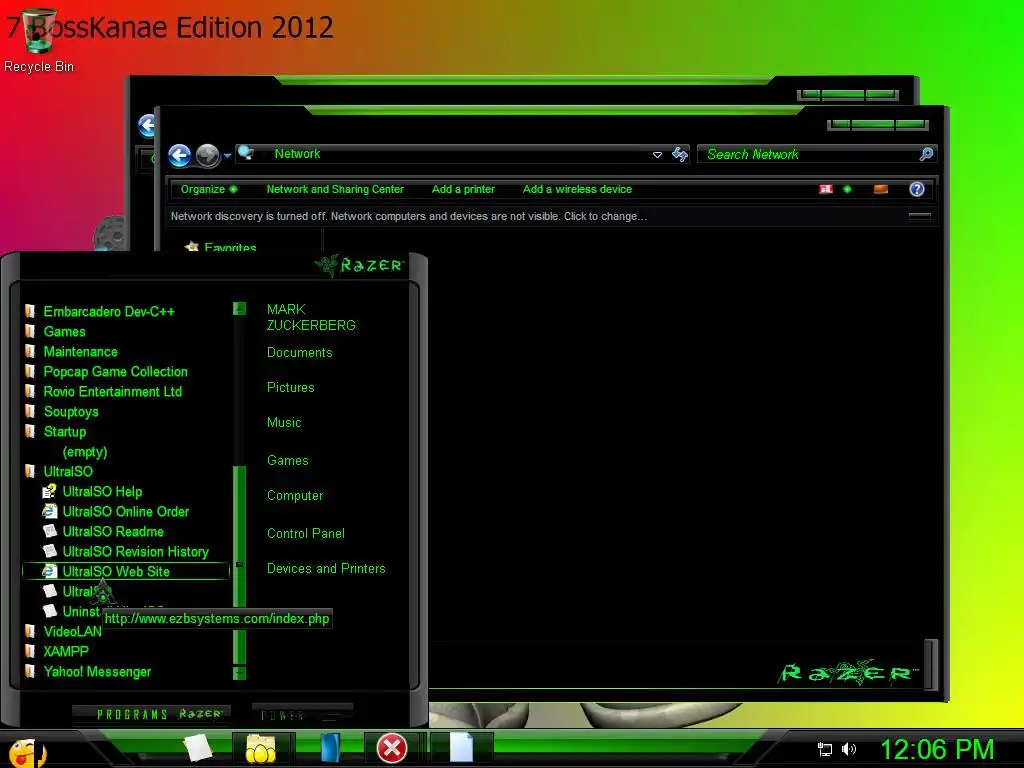The image size is (1024, 768).
Task: Click the UltraISO Help icon
Action: click(x=50, y=491)
